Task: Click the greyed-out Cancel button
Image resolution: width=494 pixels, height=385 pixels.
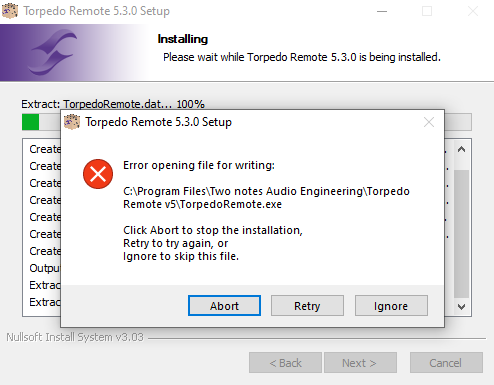Action: (x=446, y=363)
